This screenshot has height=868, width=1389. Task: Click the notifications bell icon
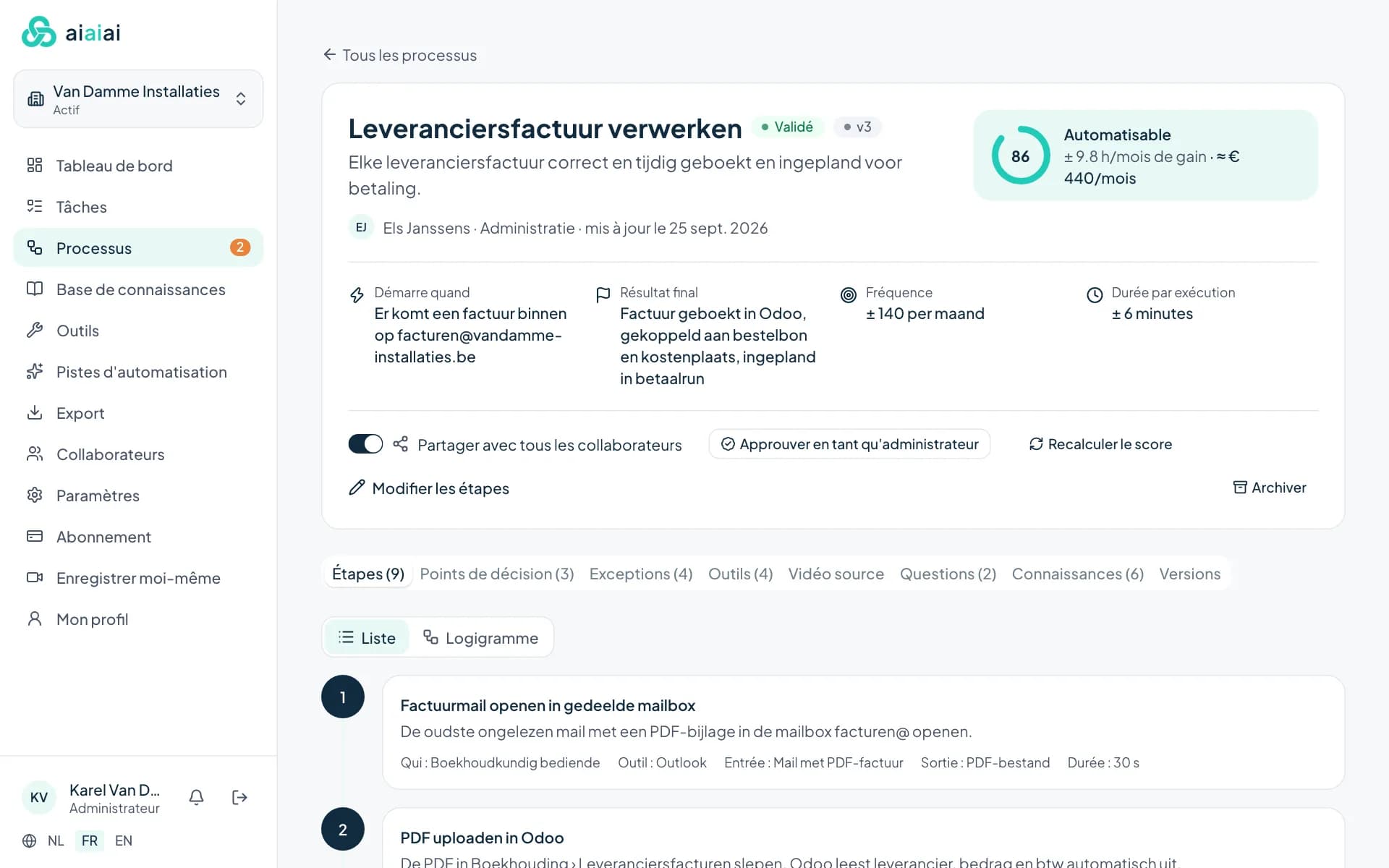click(196, 797)
